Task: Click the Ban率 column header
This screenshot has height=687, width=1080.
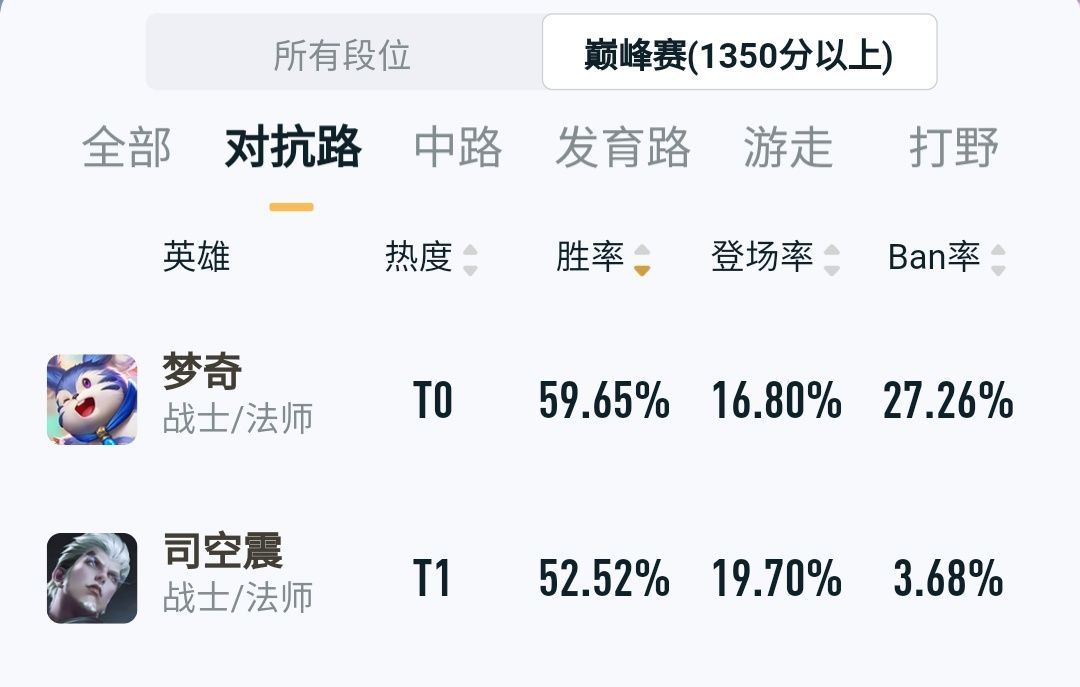Action: (933, 258)
